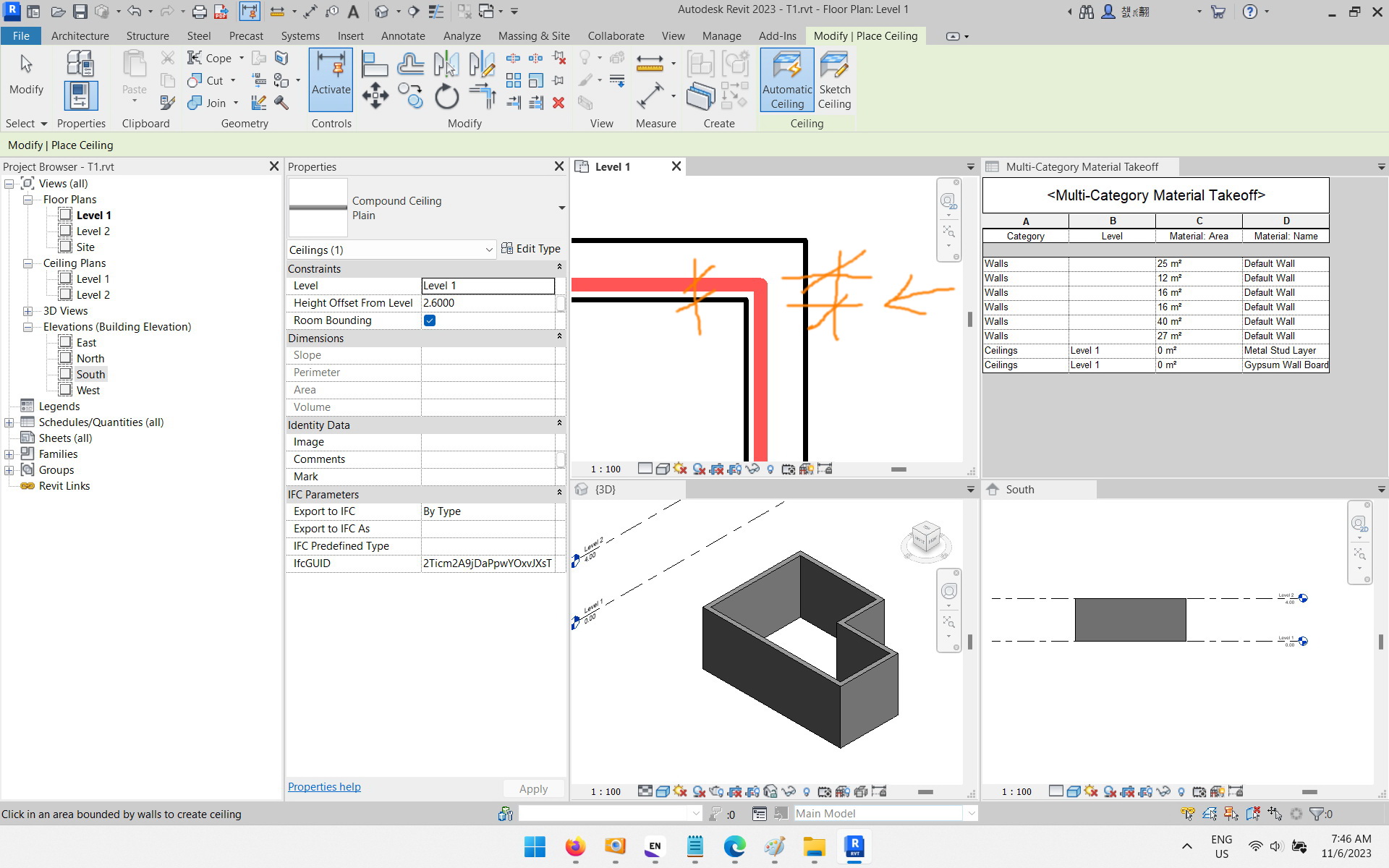Select the Align tool in Modify panel
Screen dimensions: 1389x868
click(374, 64)
